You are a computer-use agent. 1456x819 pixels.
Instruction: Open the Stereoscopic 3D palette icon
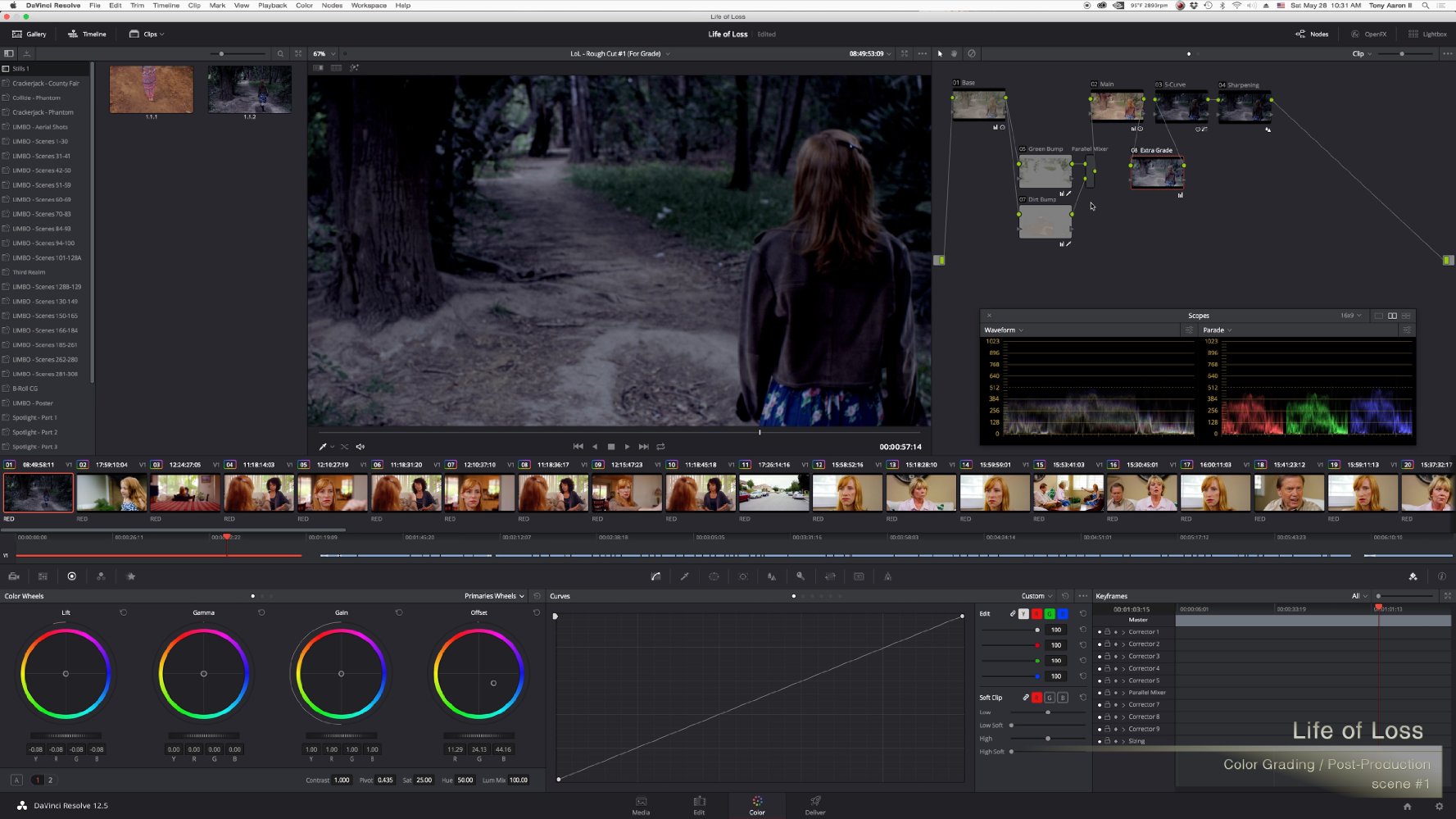pyautogui.click(x=859, y=576)
